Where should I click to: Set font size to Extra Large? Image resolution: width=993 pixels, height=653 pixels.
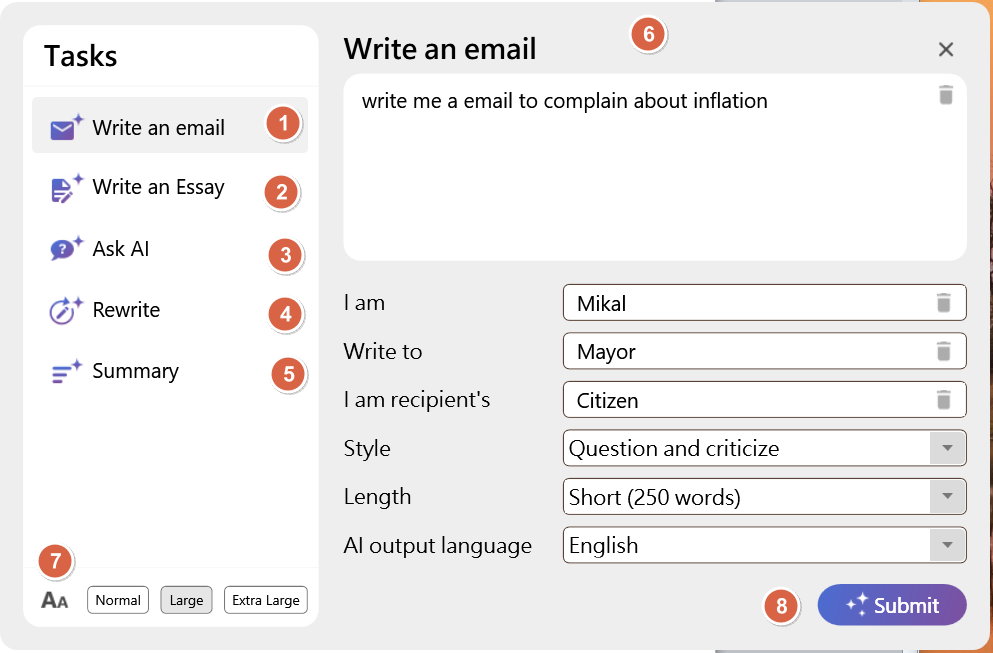coord(265,600)
